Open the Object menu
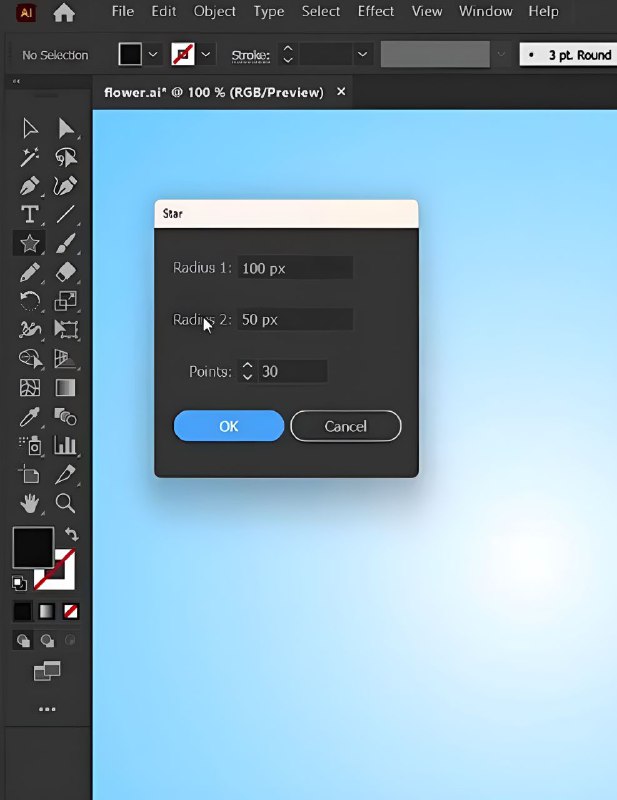617x800 pixels. coord(215,12)
